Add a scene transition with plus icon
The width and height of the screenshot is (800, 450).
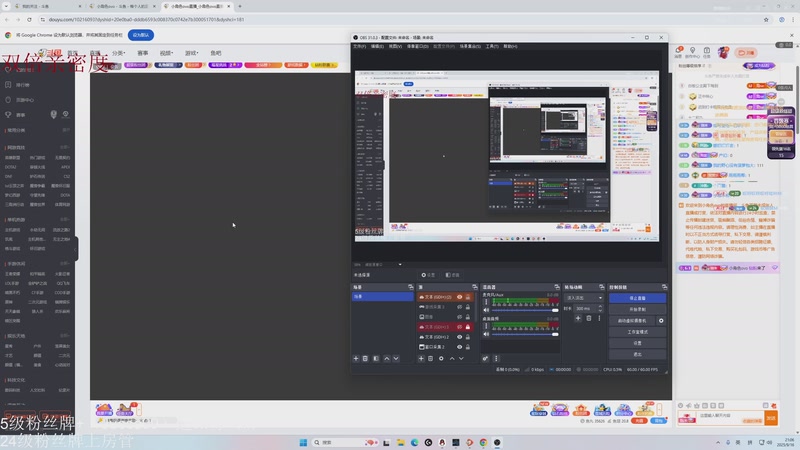click(x=578, y=318)
